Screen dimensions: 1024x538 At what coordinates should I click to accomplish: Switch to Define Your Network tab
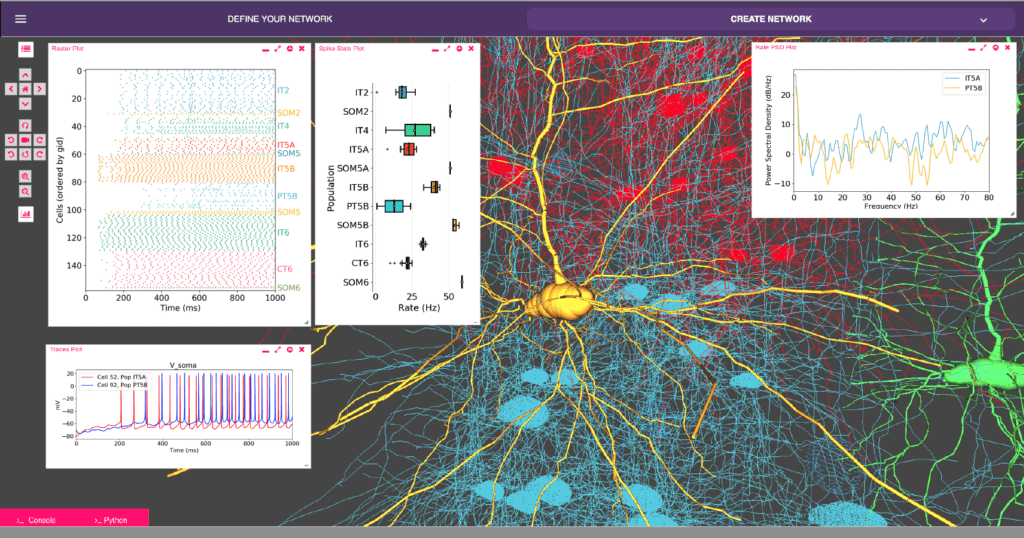coord(280,19)
